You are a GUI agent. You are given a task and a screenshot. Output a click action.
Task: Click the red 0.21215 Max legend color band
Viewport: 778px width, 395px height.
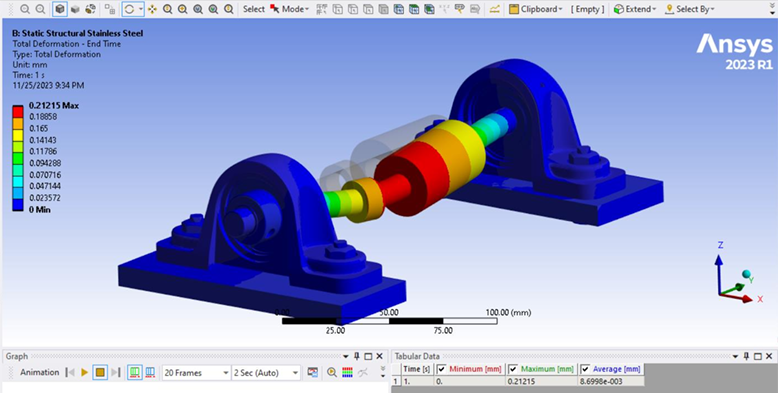tap(18, 111)
